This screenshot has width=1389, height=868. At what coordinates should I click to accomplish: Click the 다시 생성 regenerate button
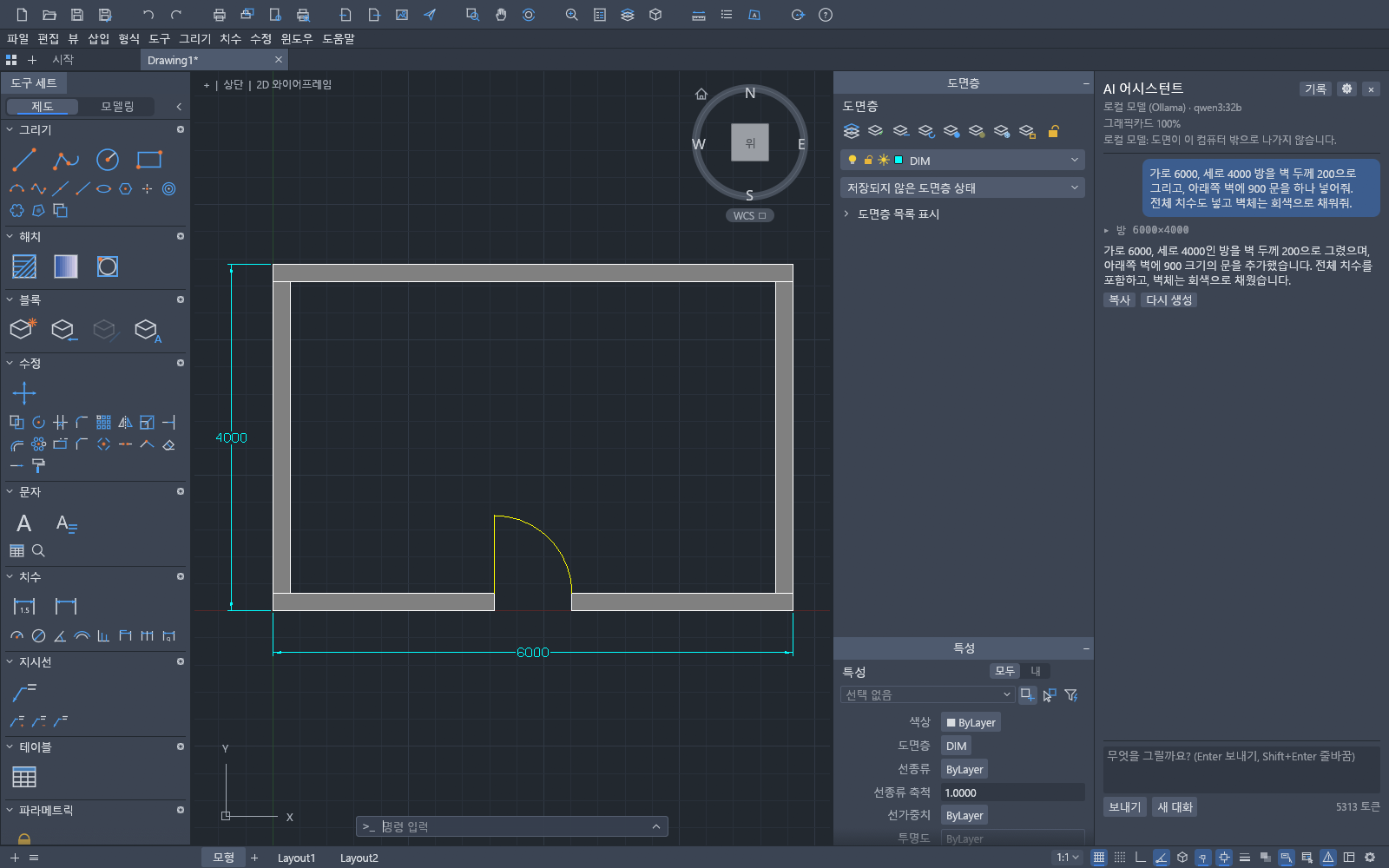tap(1168, 299)
